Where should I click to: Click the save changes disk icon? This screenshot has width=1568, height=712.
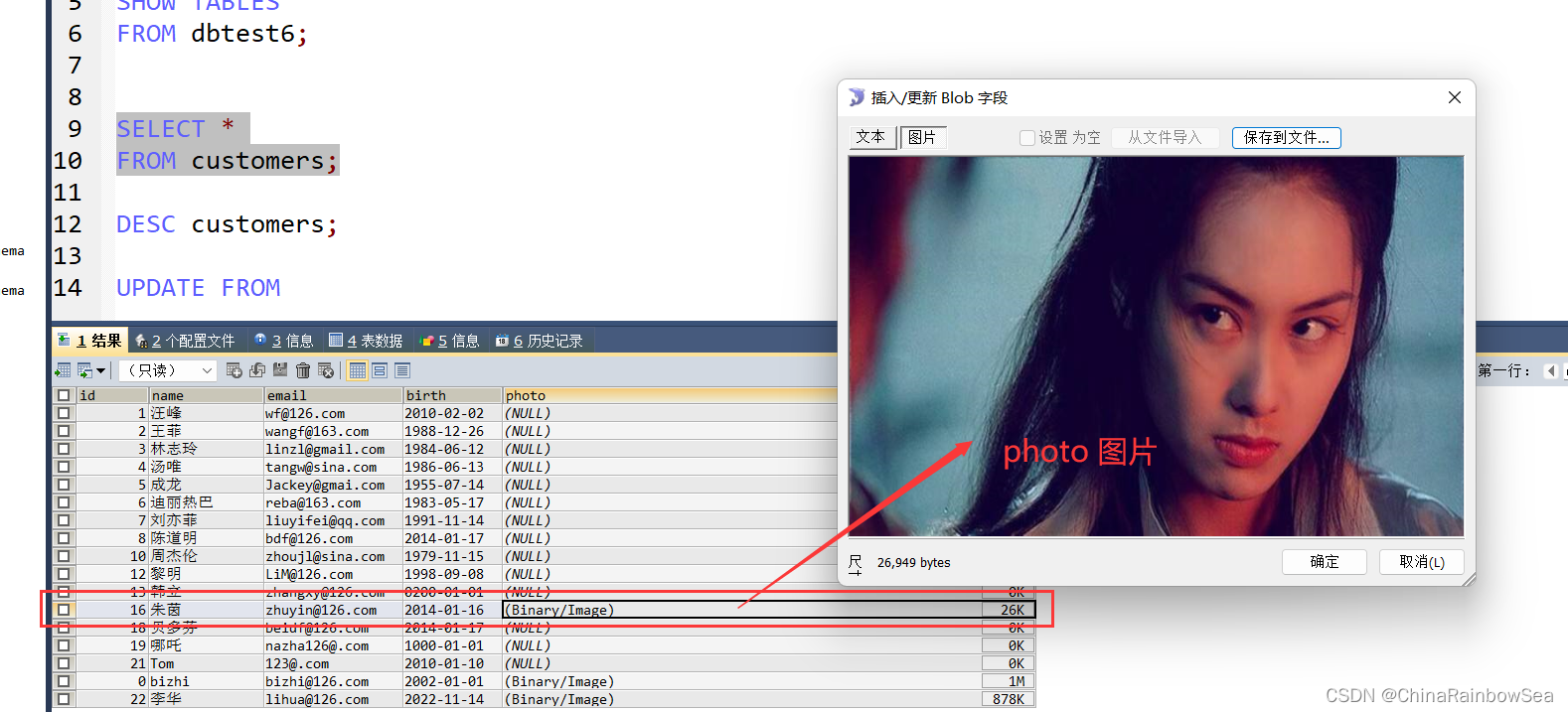[x=280, y=370]
